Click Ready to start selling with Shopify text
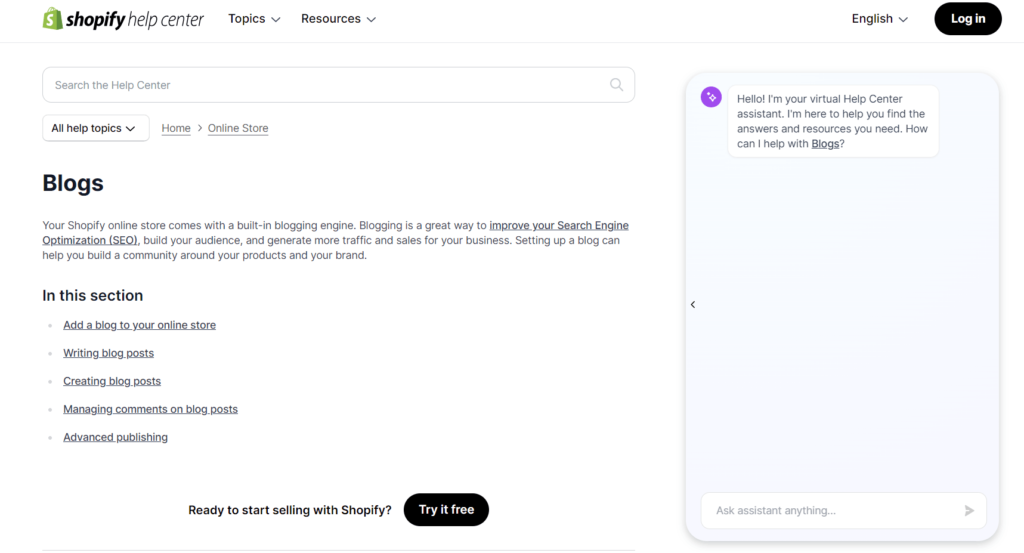Image resolution: width=1024 pixels, height=553 pixels. pyautogui.click(x=290, y=510)
